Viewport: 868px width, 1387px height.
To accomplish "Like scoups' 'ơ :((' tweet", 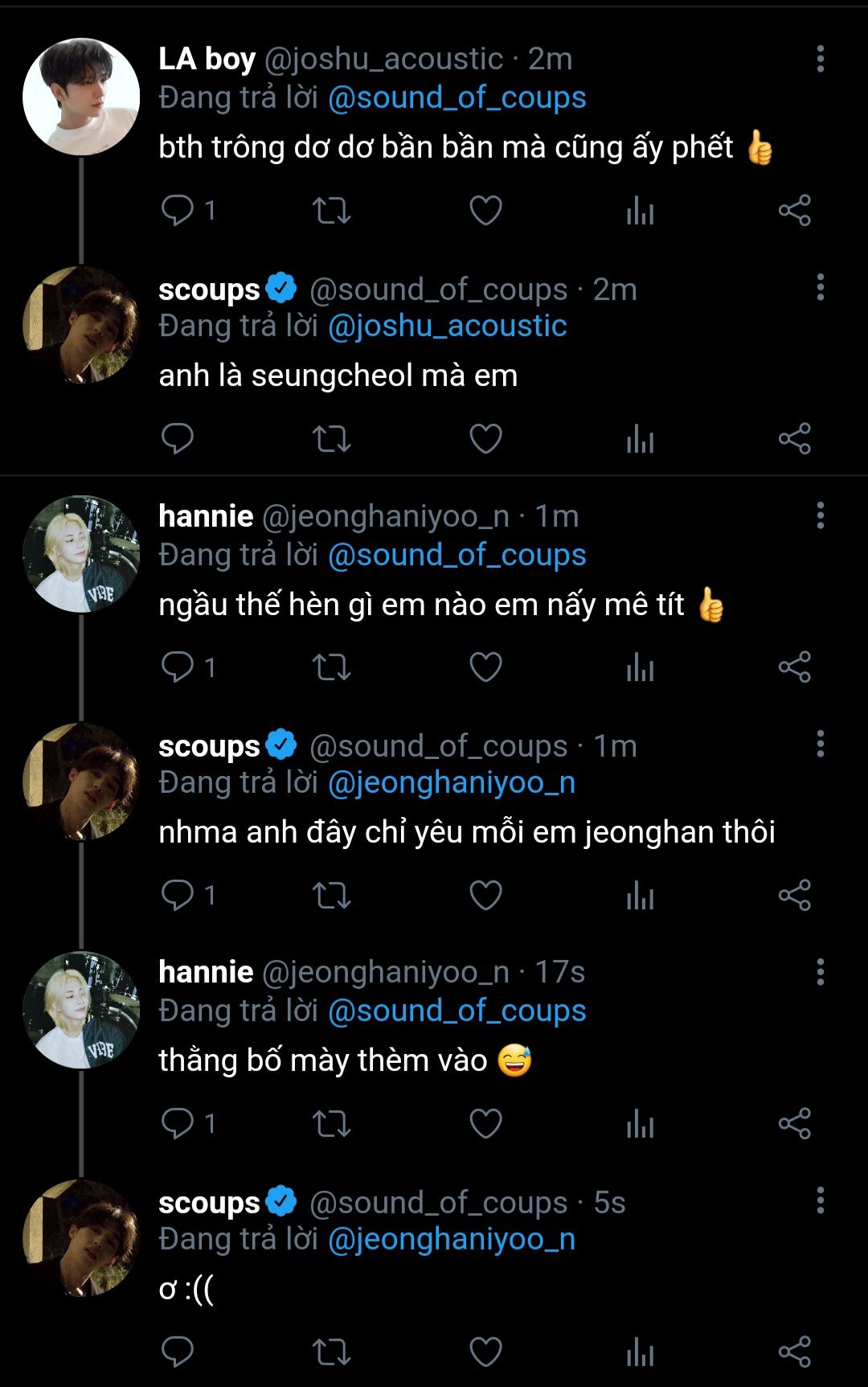I will 485,1352.
